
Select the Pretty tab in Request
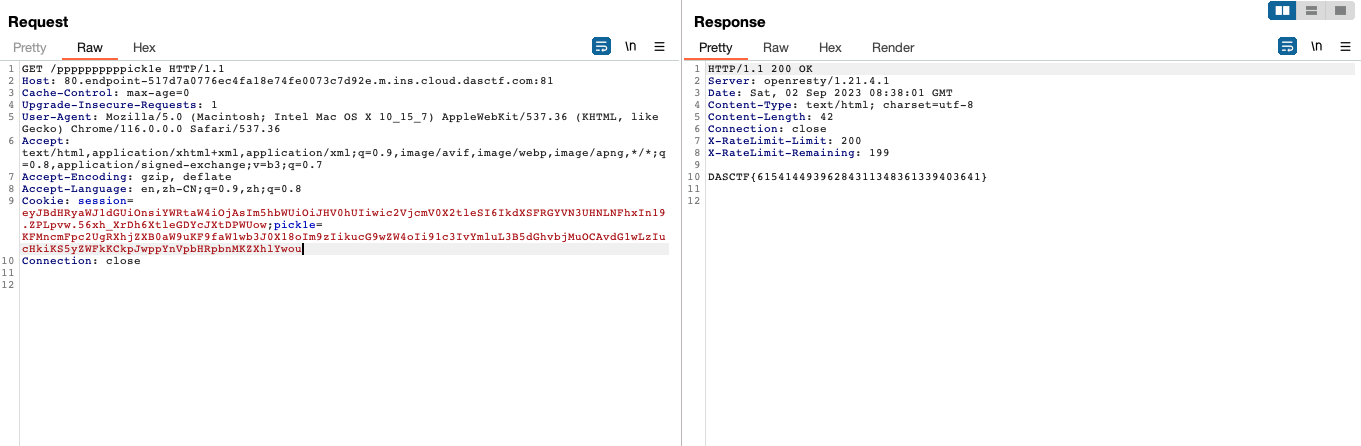pos(30,47)
